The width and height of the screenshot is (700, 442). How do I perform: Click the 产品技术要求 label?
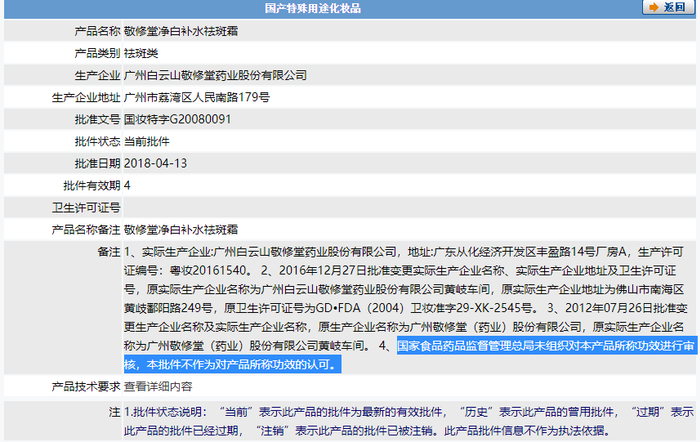pos(86,386)
